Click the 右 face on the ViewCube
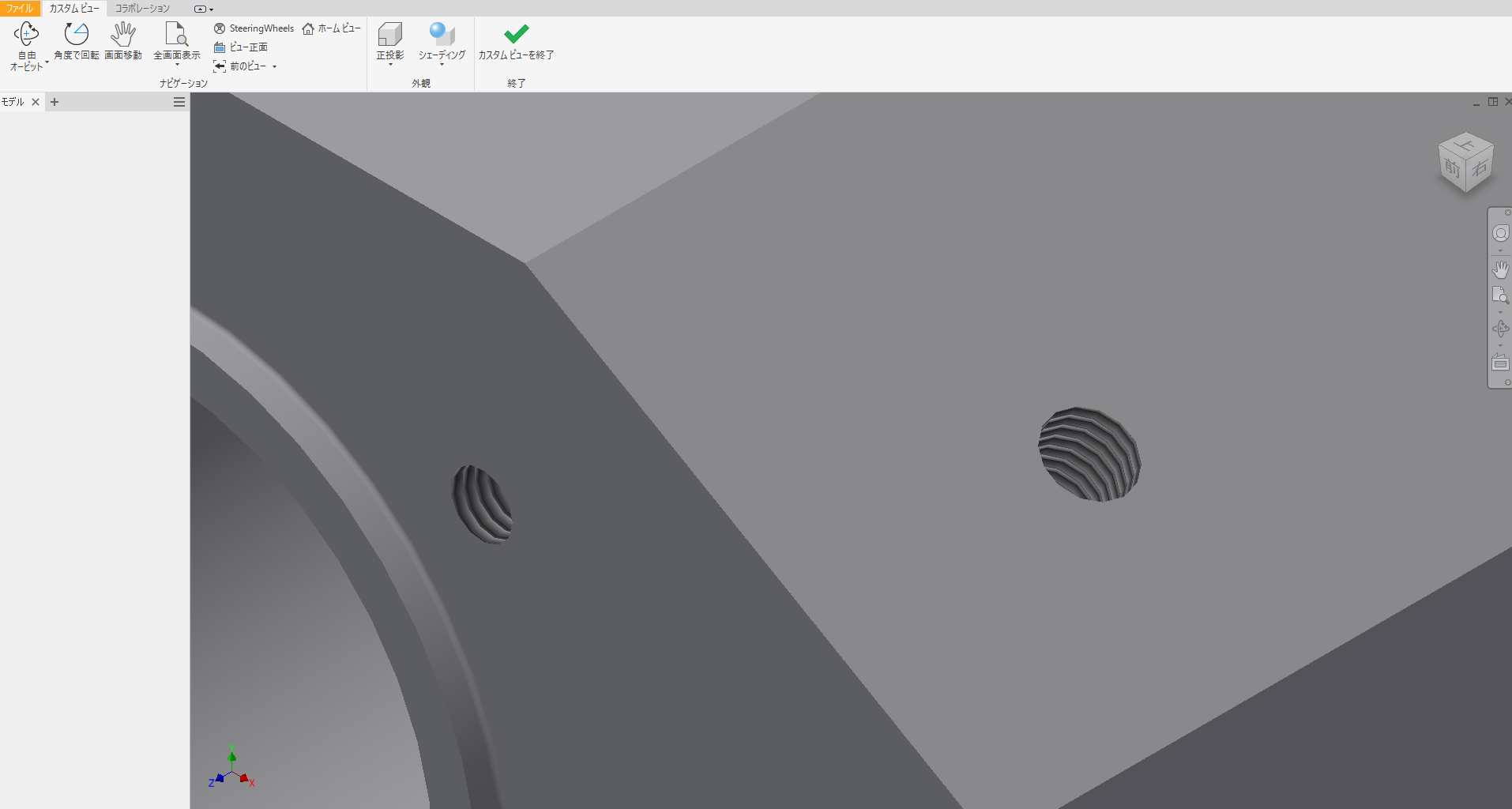 1480,168
